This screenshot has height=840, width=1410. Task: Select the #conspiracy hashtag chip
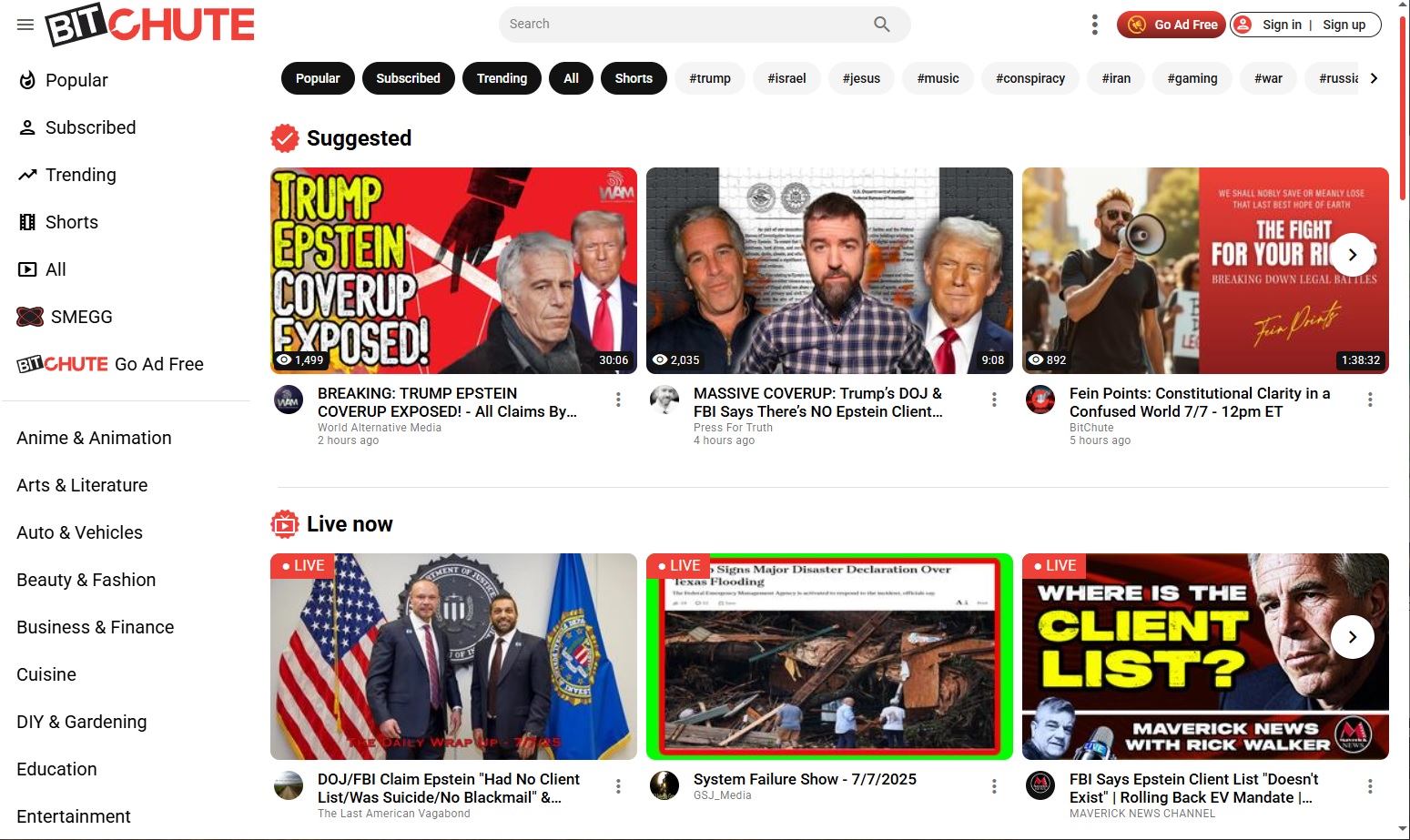1030,78
